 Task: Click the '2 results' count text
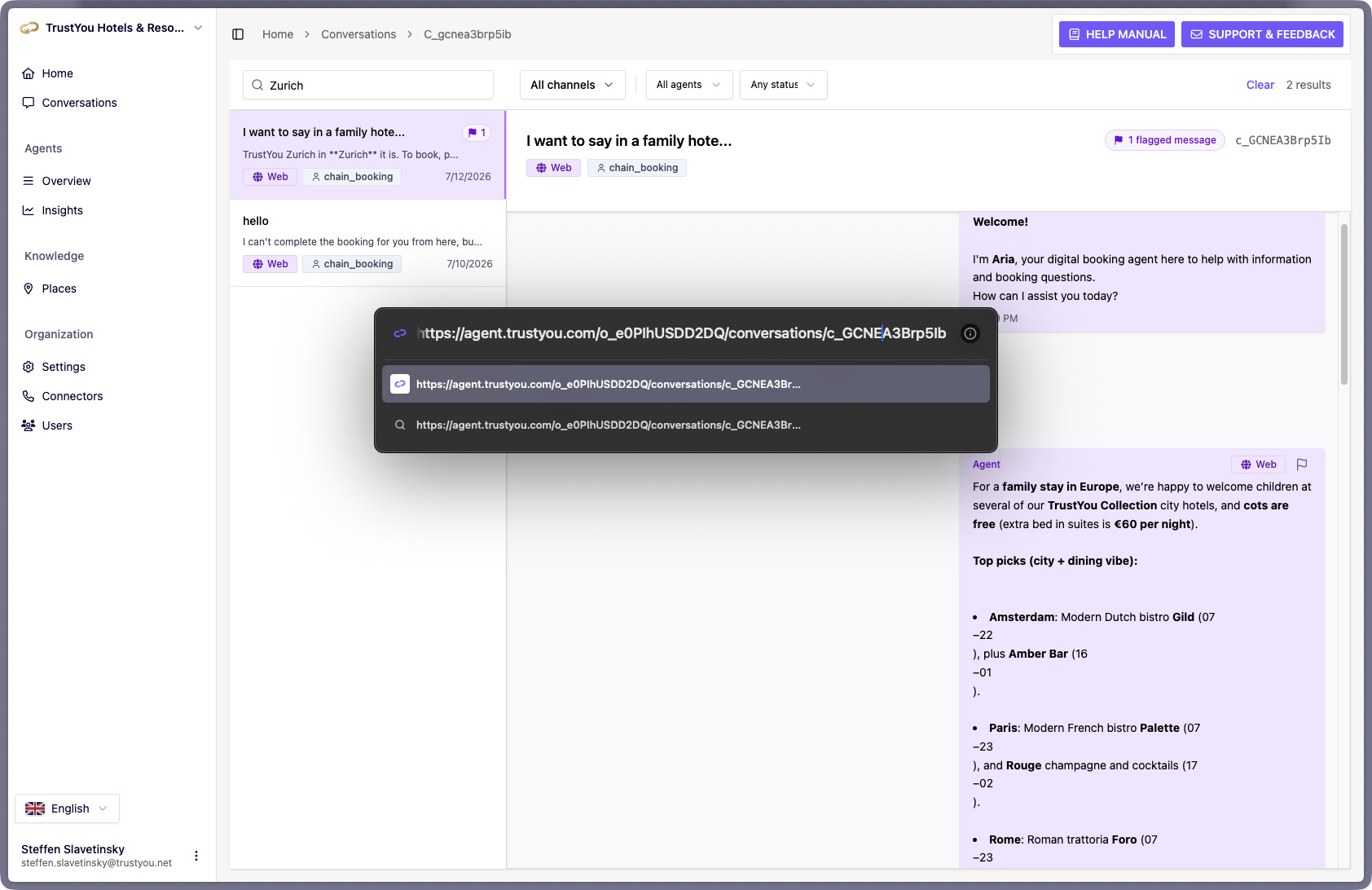[x=1308, y=85]
